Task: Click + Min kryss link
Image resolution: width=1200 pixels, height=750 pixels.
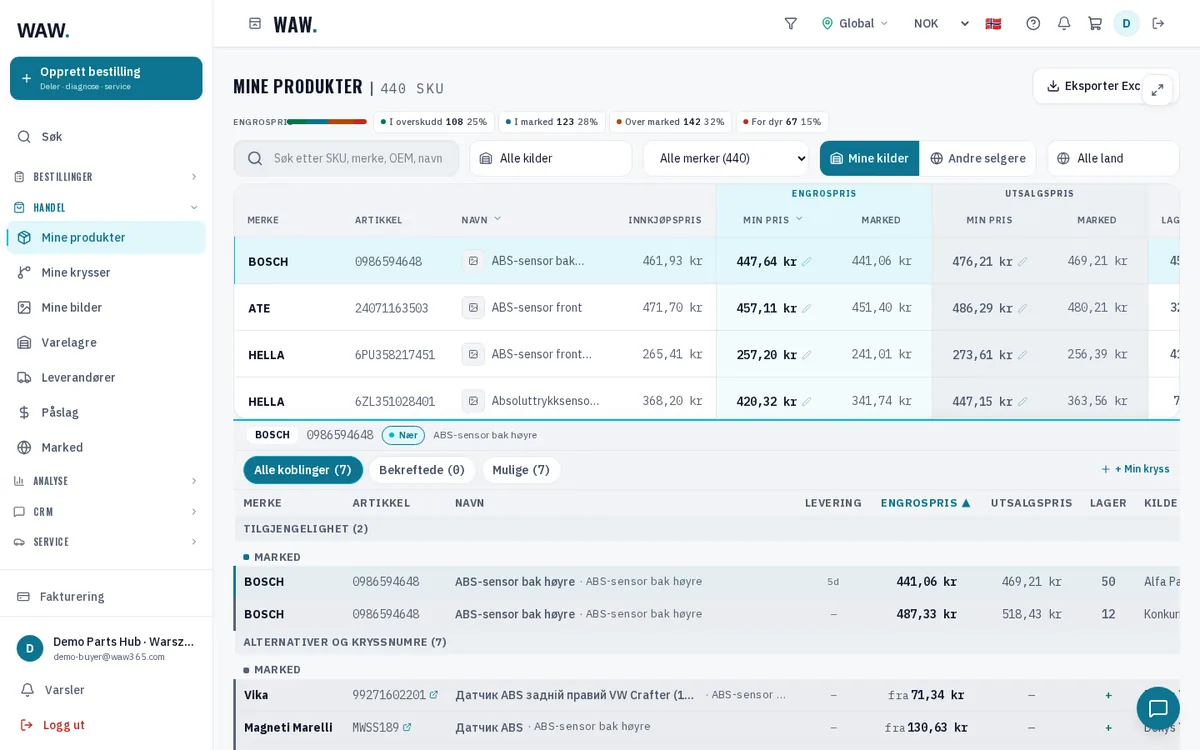Action: point(1135,469)
